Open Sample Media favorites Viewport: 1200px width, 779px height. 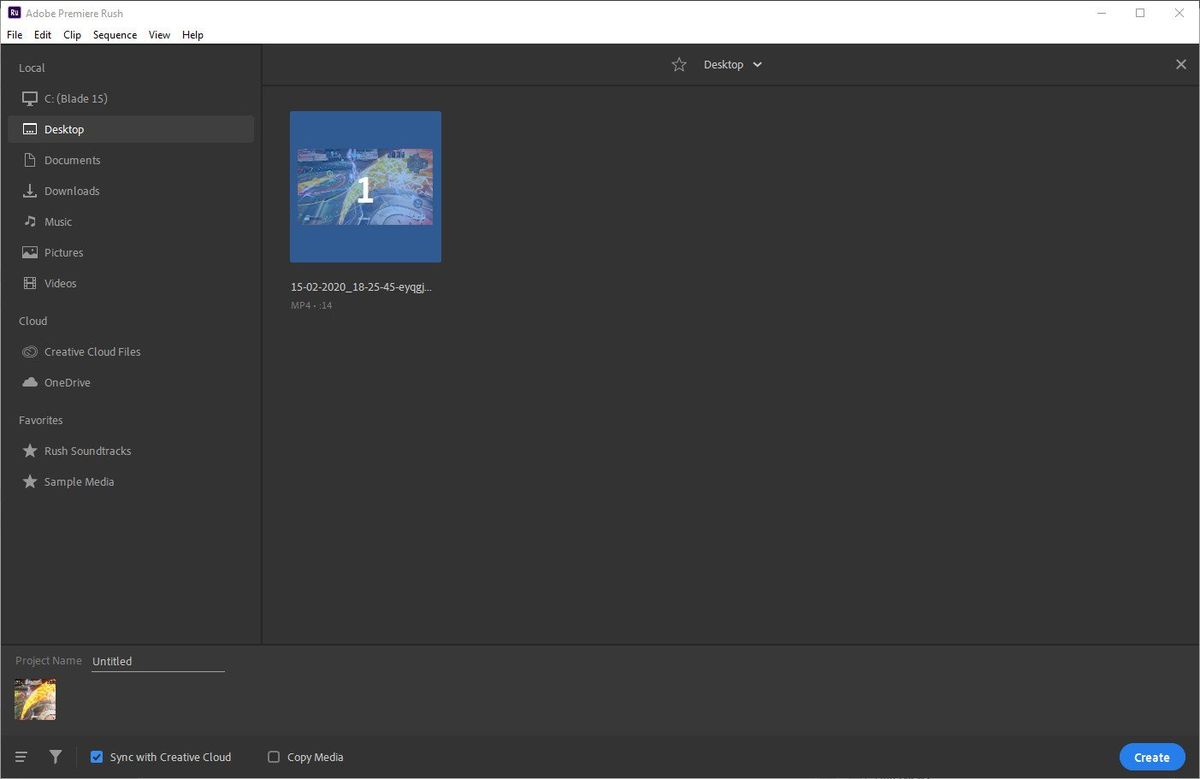click(x=79, y=481)
